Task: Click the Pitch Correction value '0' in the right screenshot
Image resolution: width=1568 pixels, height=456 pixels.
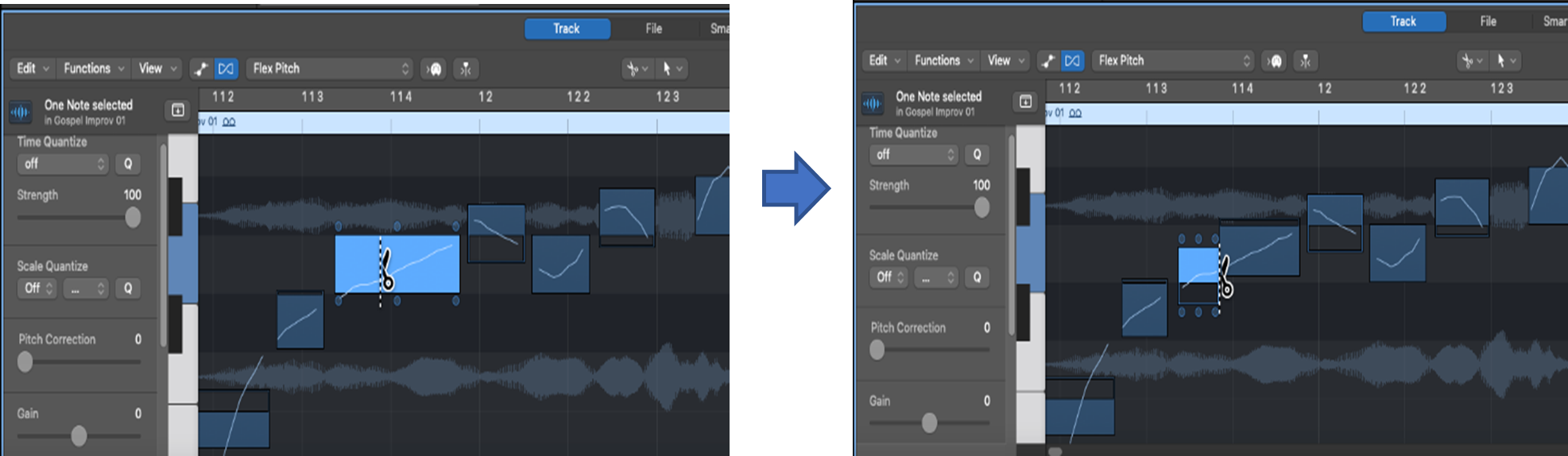Action: click(x=987, y=327)
